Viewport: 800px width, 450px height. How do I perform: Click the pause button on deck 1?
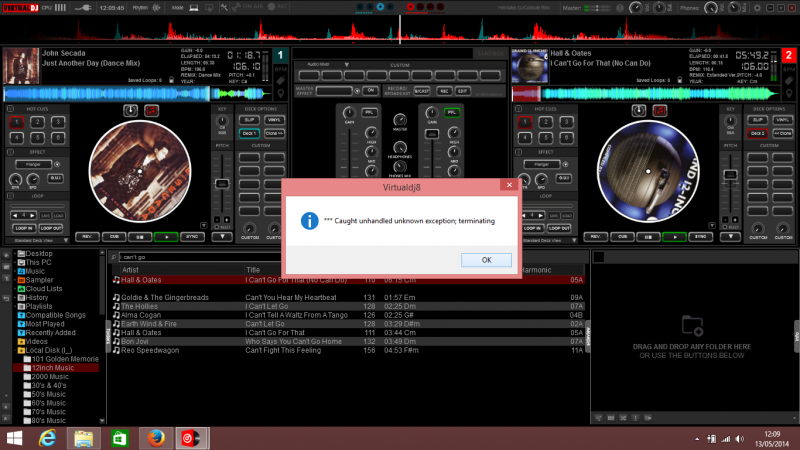pos(139,237)
